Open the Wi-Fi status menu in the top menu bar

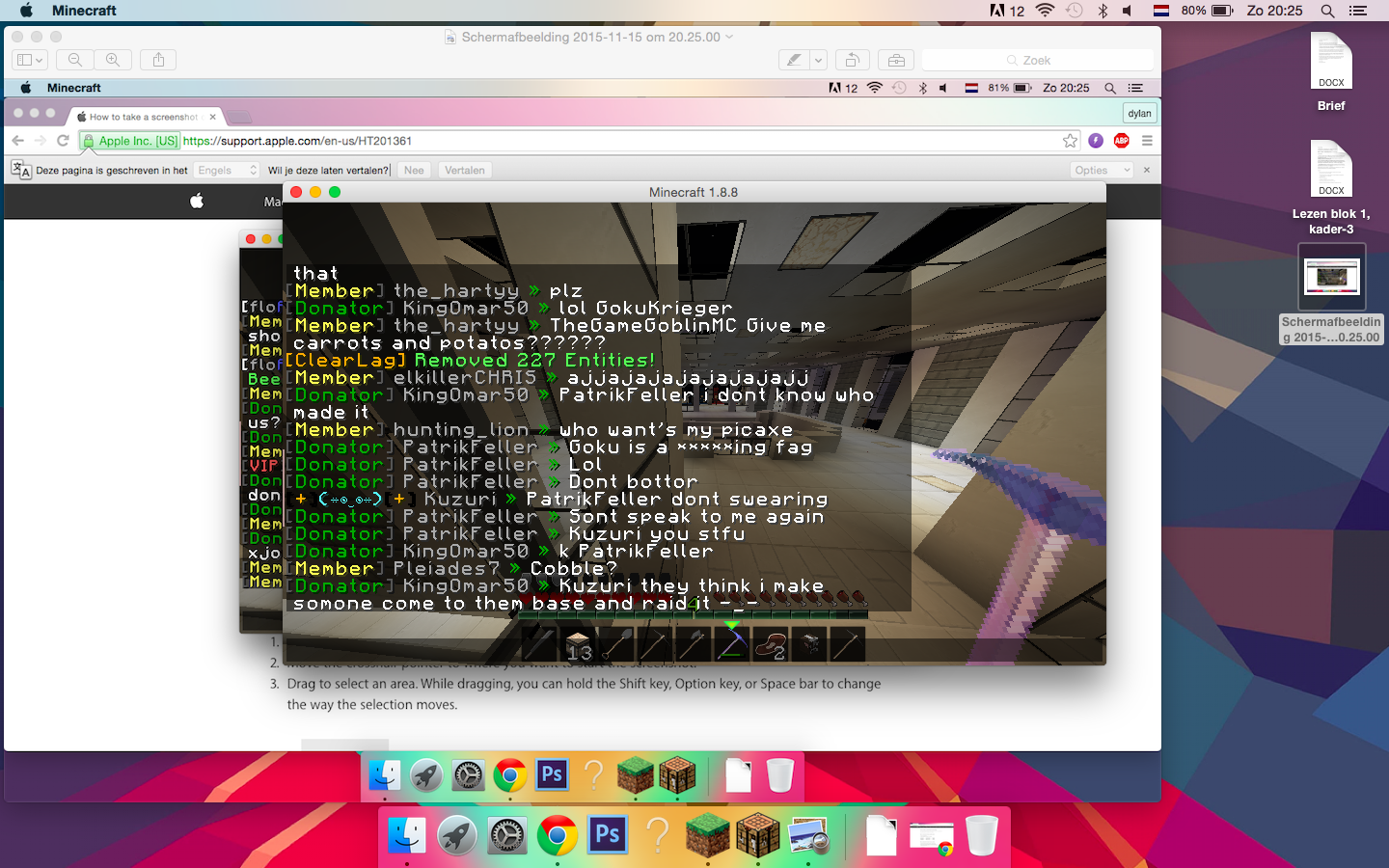click(x=1045, y=11)
